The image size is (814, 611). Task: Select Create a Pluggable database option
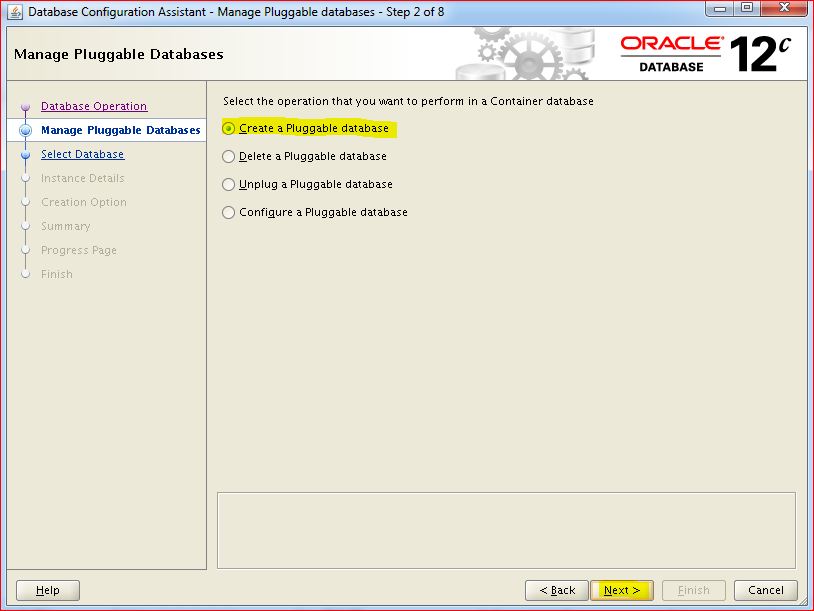[229, 129]
